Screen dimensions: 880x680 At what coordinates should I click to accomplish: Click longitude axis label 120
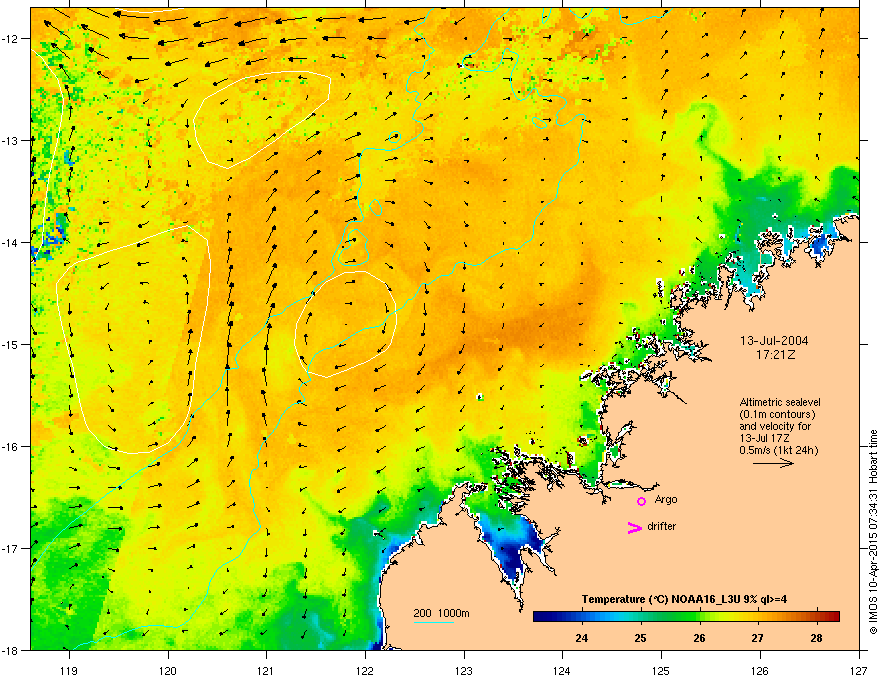168,670
